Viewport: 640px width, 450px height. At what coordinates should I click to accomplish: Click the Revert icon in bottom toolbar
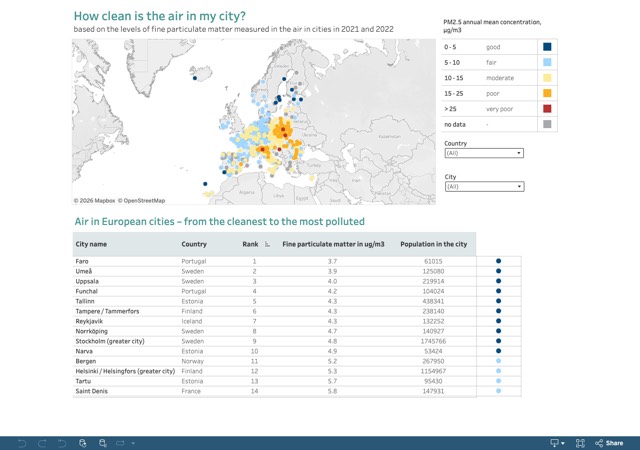62,443
